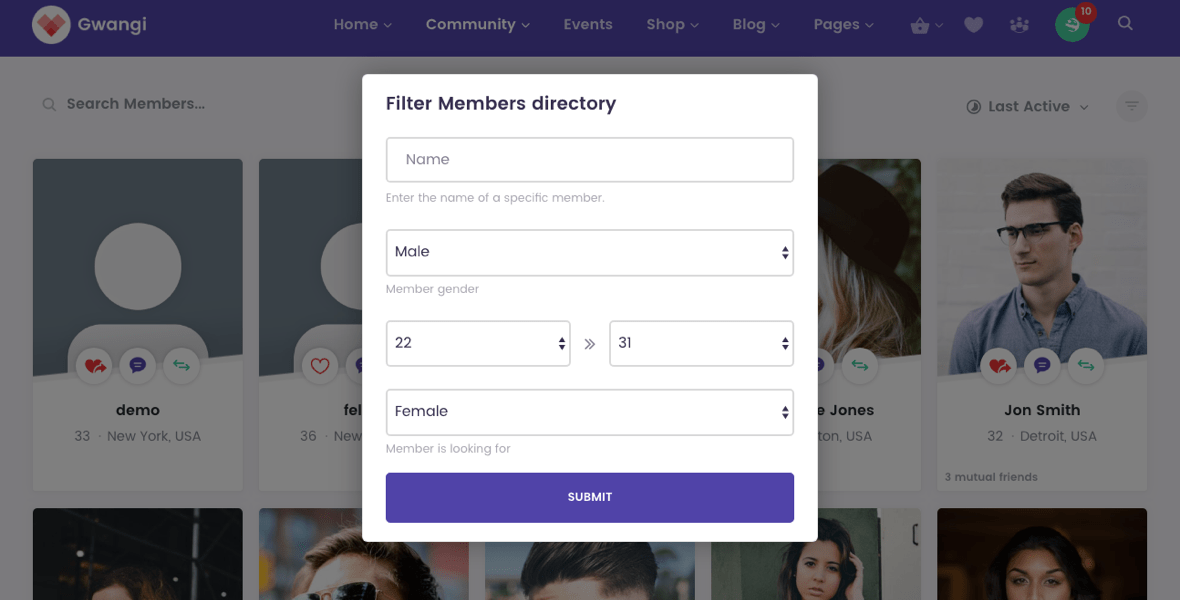Click the Gwangi heart logo icon
This screenshot has height=600, width=1180.
(x=50, y=25)
